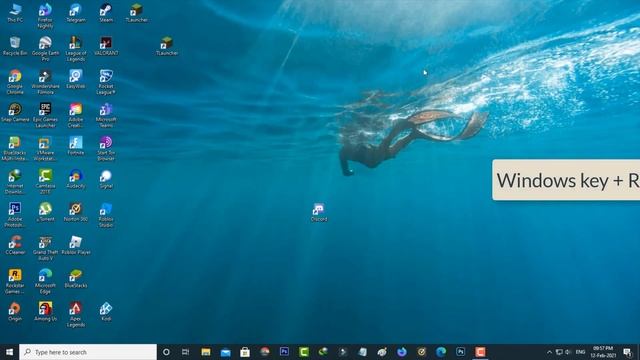Click the uTorrent desktop shortcut
This screenshot has height=360, width=640.
click(x=45, y=212)
